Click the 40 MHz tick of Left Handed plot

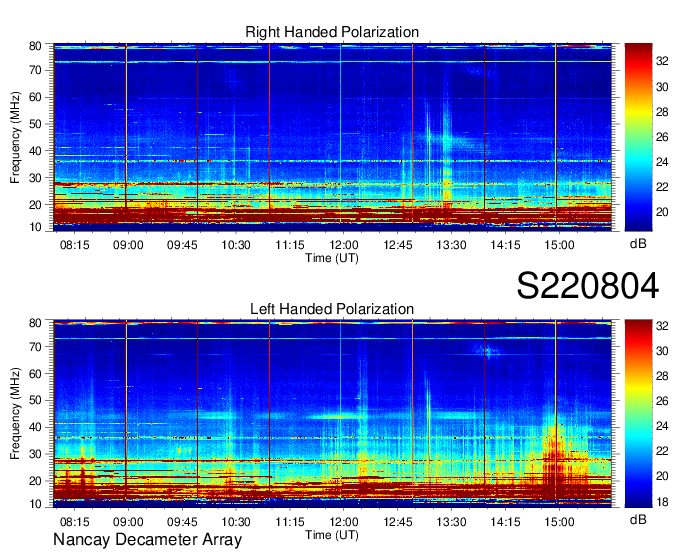tap(35, 427)
